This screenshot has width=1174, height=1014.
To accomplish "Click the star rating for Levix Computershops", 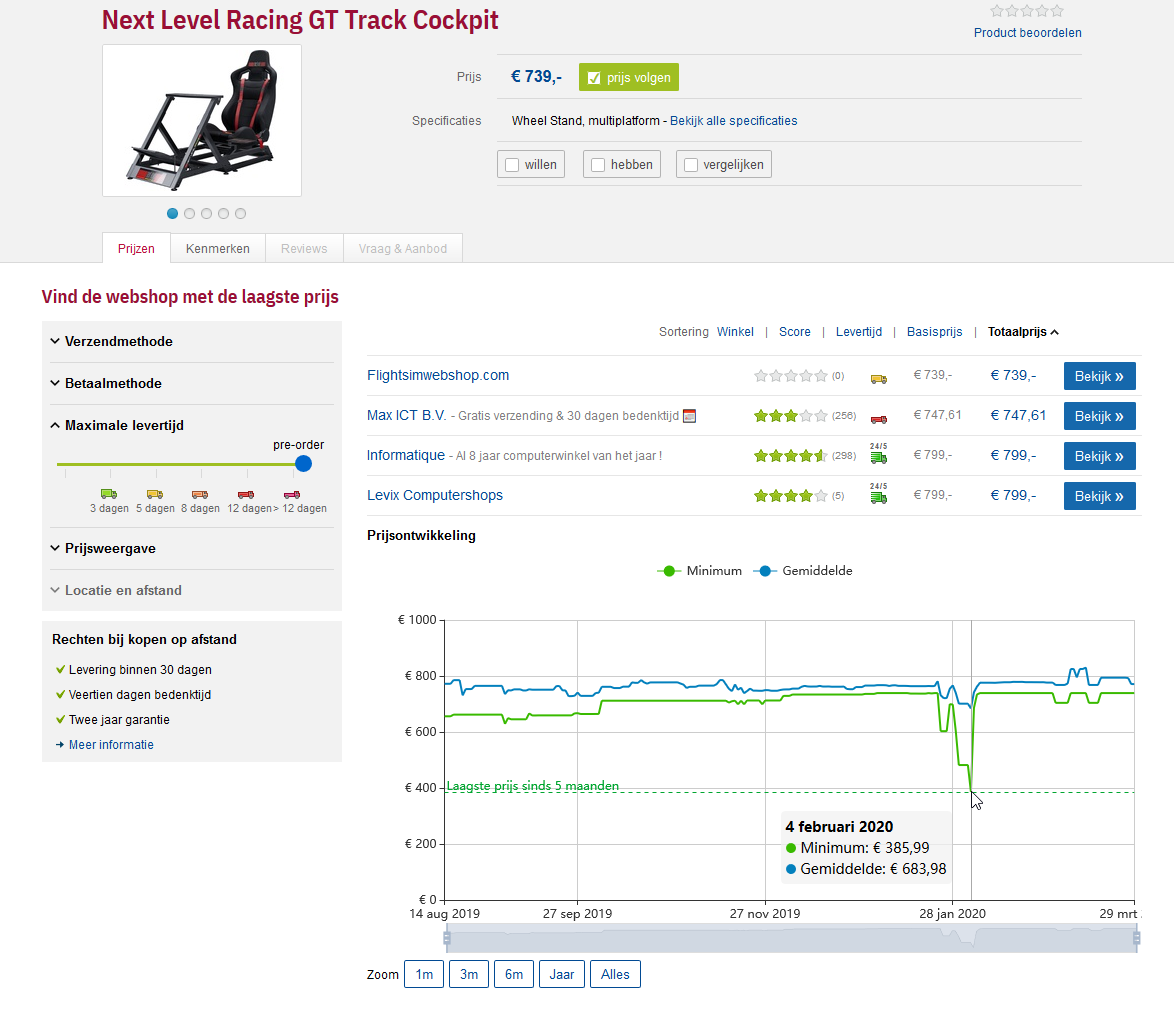I will 790,496.
